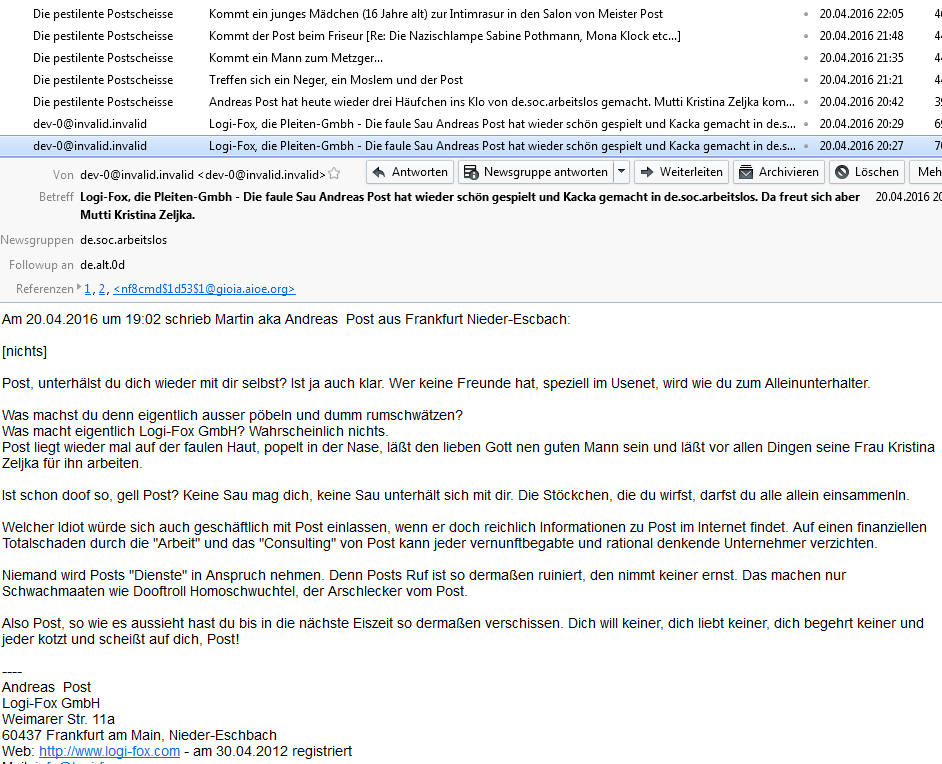The image size is (942, 764).
Task: Open reference link 2
Action: 102,289
